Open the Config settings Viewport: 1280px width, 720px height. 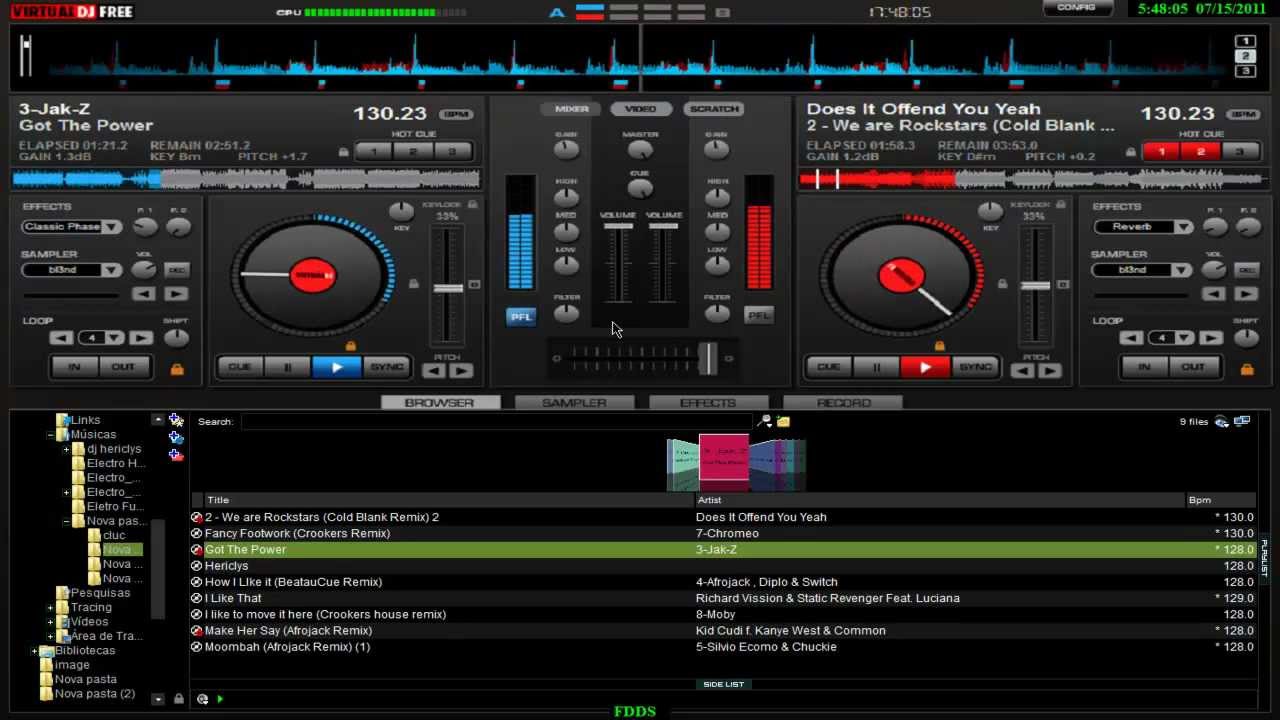pyautogui.click(x=1077, y=7)
